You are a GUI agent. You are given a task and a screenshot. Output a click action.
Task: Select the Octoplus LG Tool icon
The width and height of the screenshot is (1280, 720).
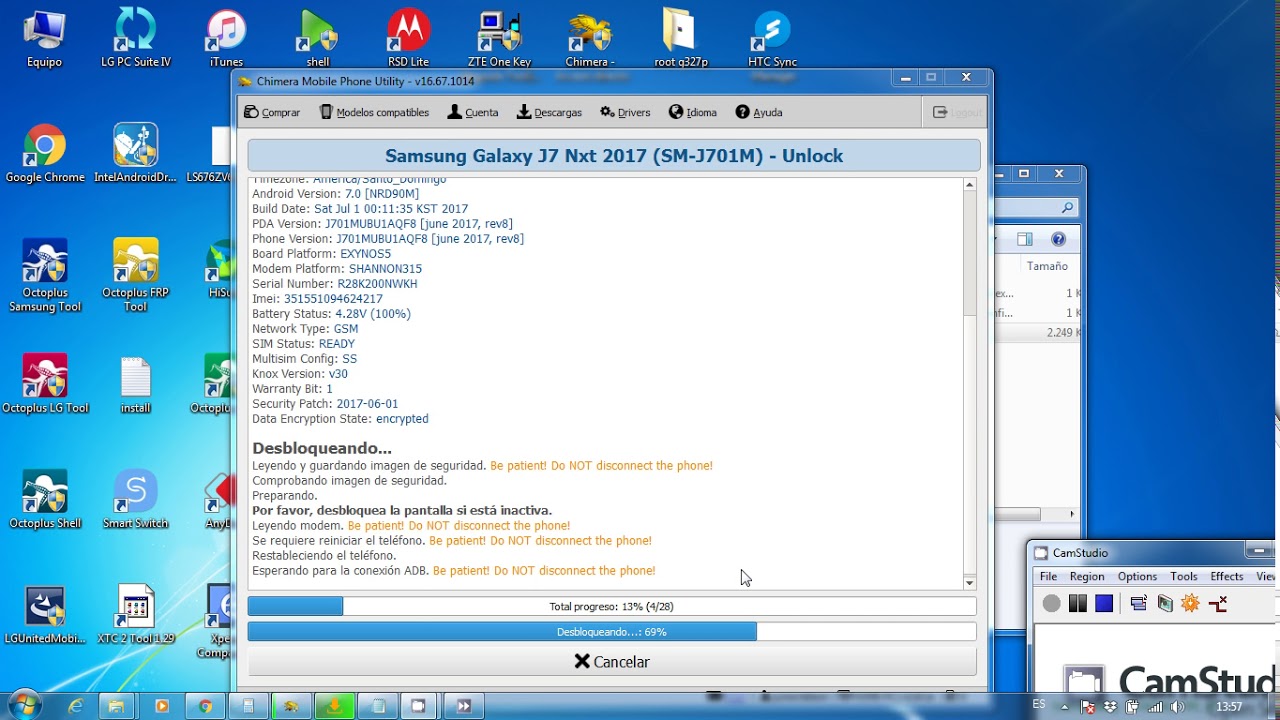coord(45,383)
